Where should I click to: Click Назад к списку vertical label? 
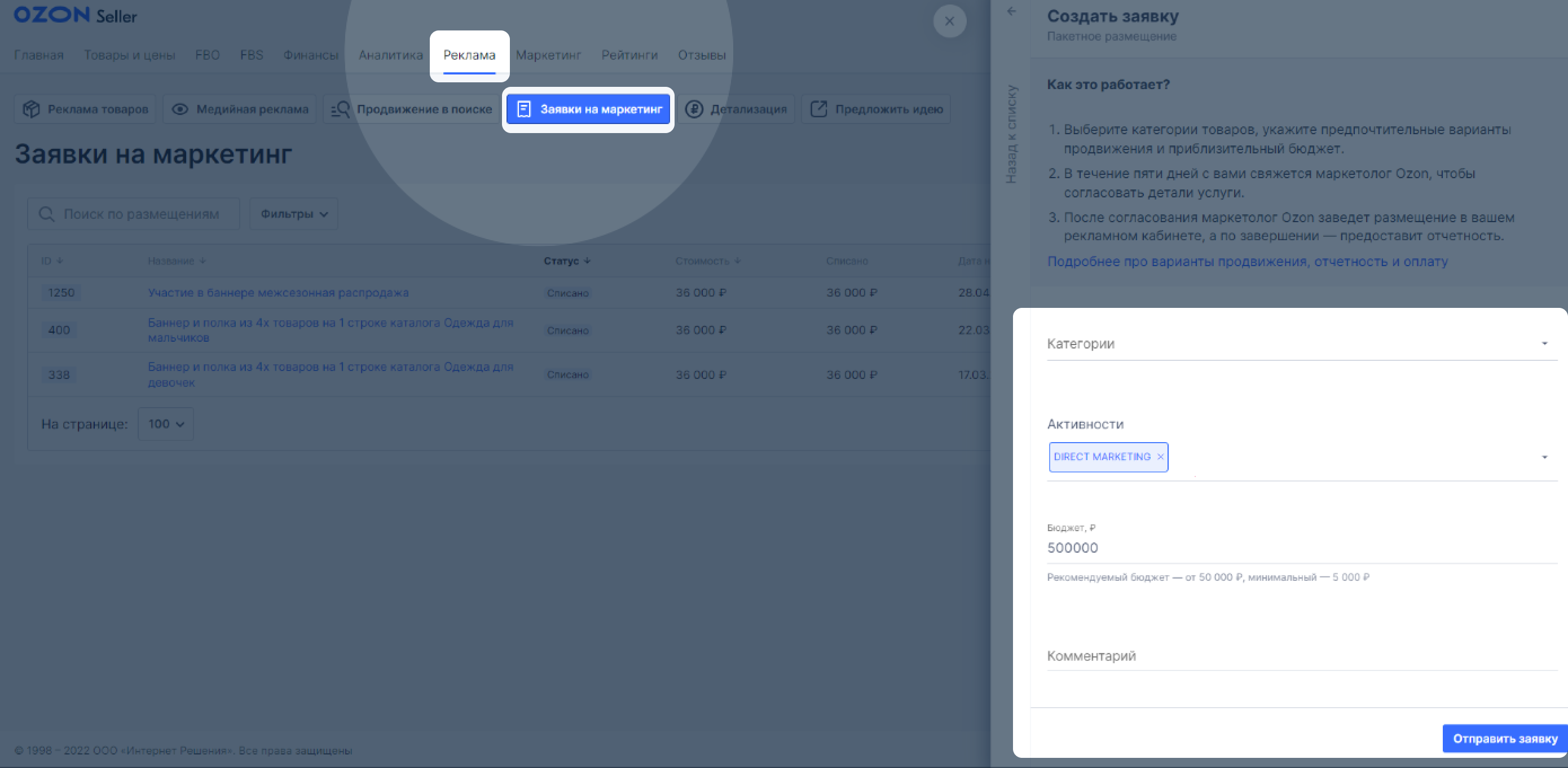click(x=1012, y=134)
